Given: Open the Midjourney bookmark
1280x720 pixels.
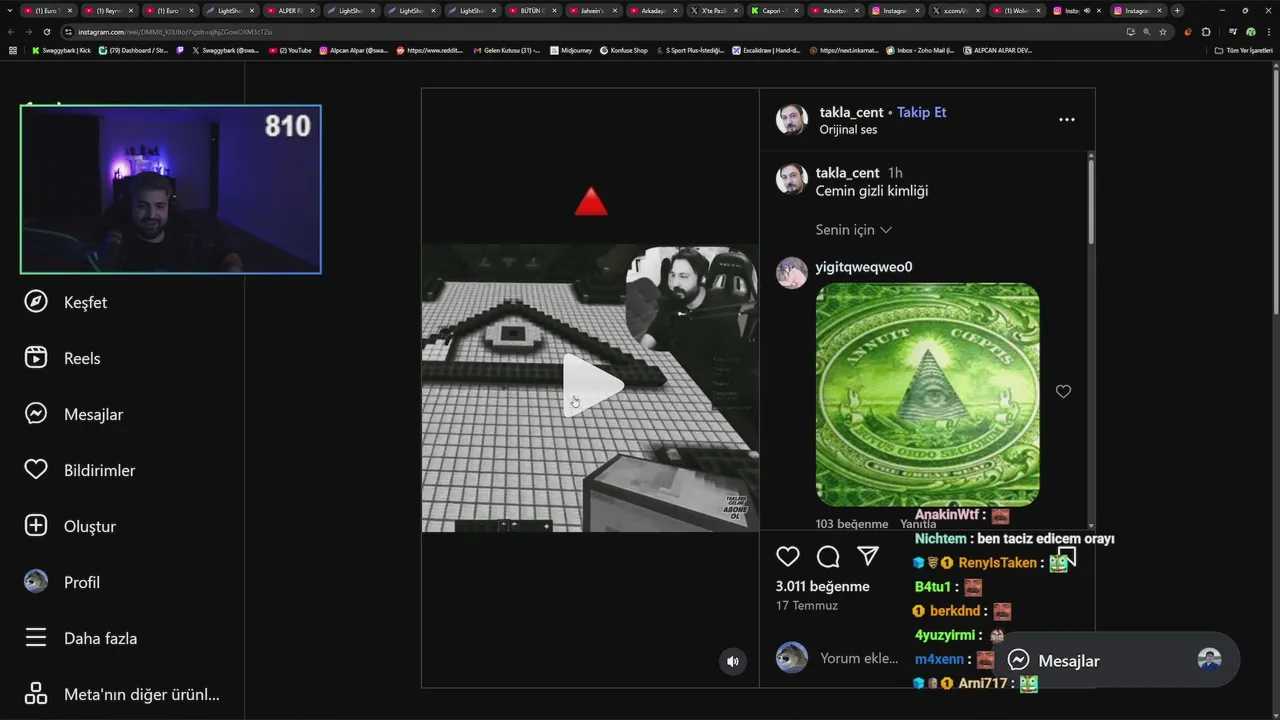Looking at the screenshot, I should (571, 50).
